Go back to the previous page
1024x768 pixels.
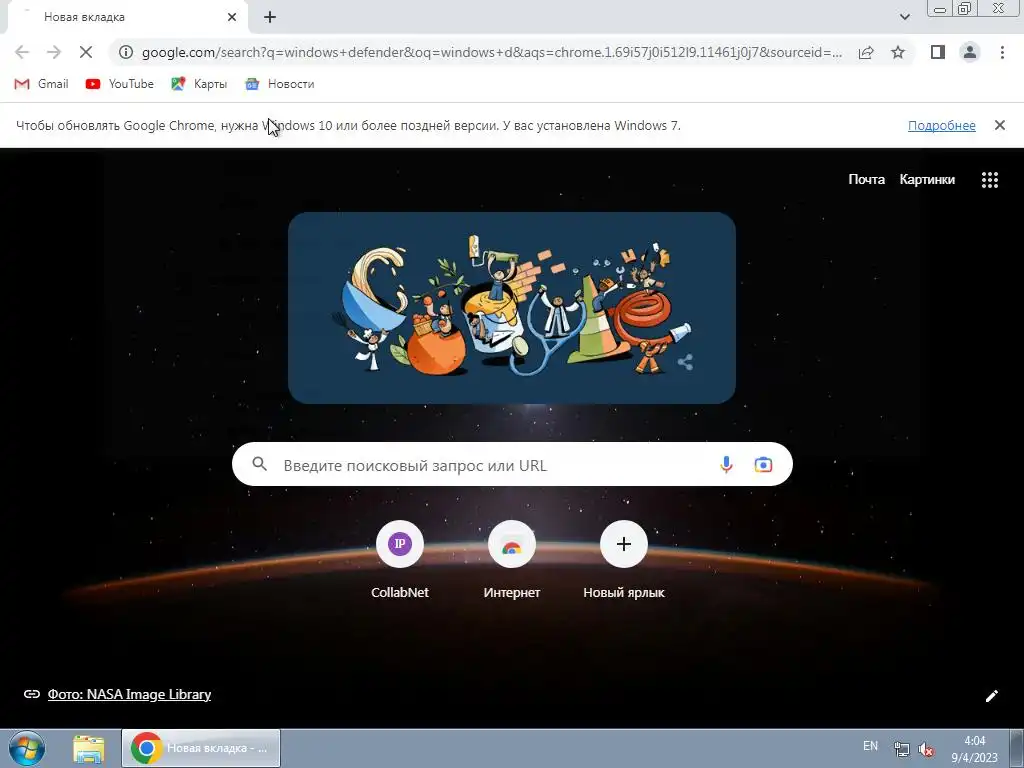pyautogui.click(x=22, y=52)
